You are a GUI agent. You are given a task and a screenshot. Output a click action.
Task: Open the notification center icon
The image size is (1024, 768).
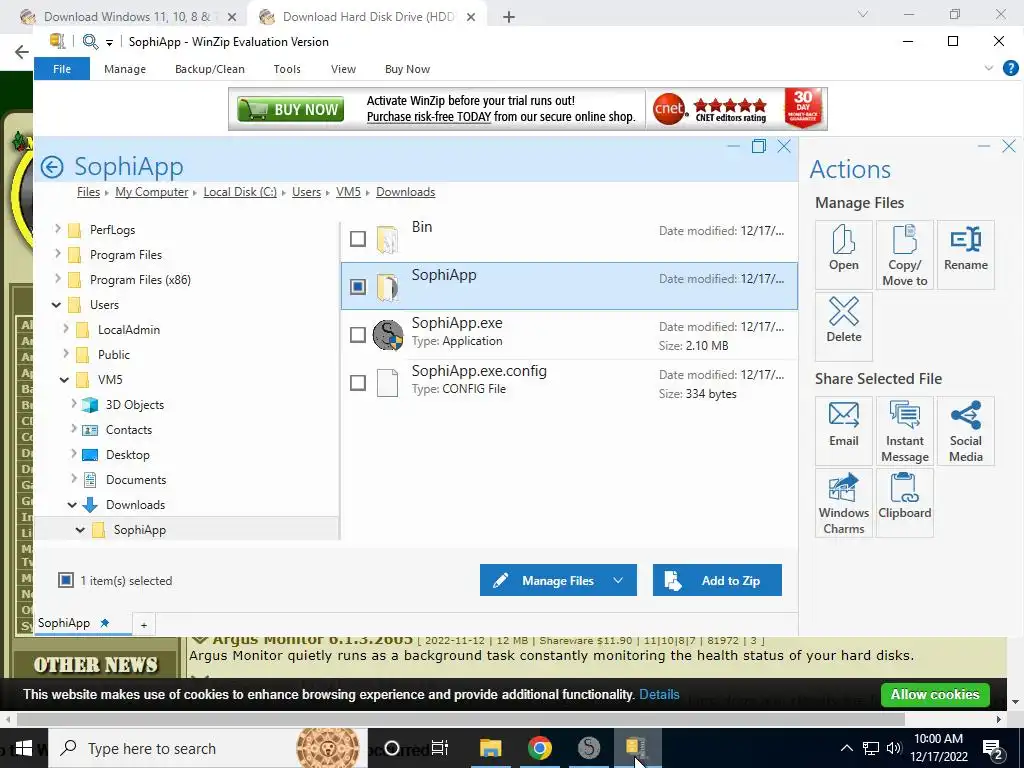pos(993,749)
